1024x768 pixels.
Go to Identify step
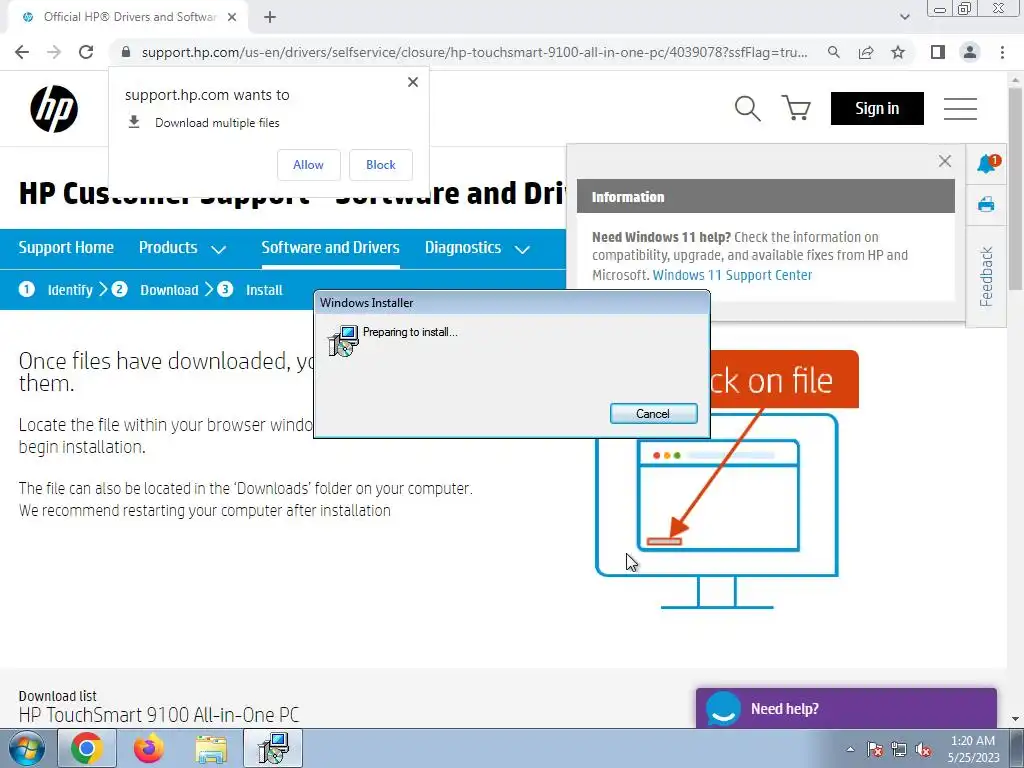click(x=56, y=289)
